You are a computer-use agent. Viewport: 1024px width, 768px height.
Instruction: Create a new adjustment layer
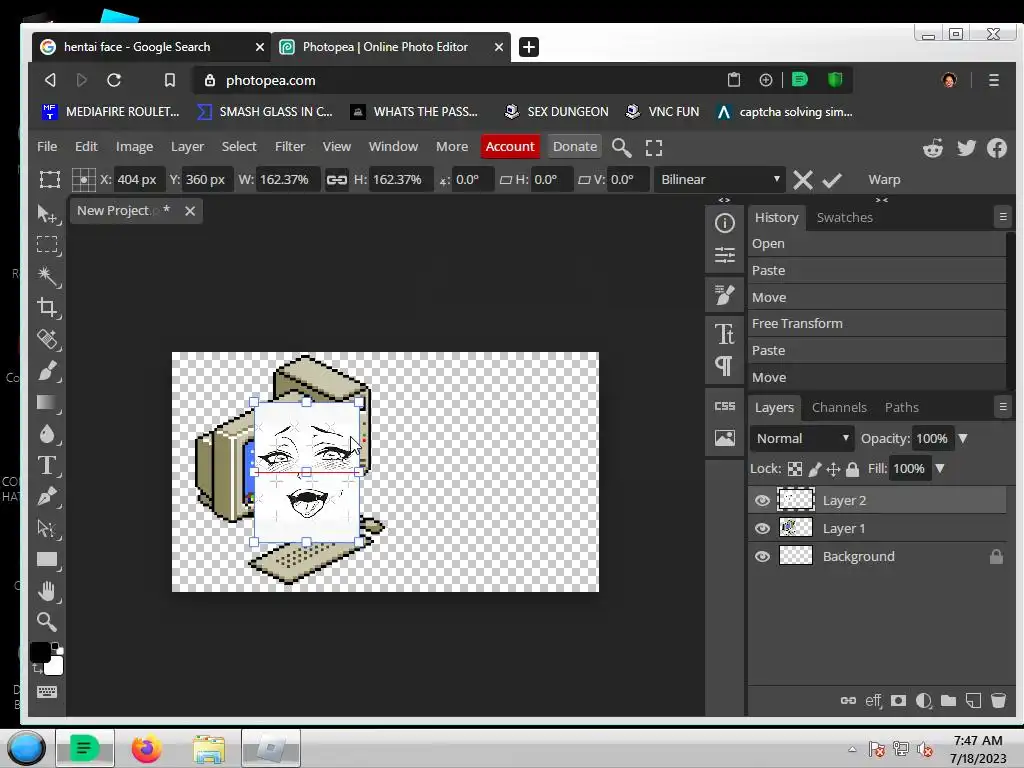[x=923, y=701]
